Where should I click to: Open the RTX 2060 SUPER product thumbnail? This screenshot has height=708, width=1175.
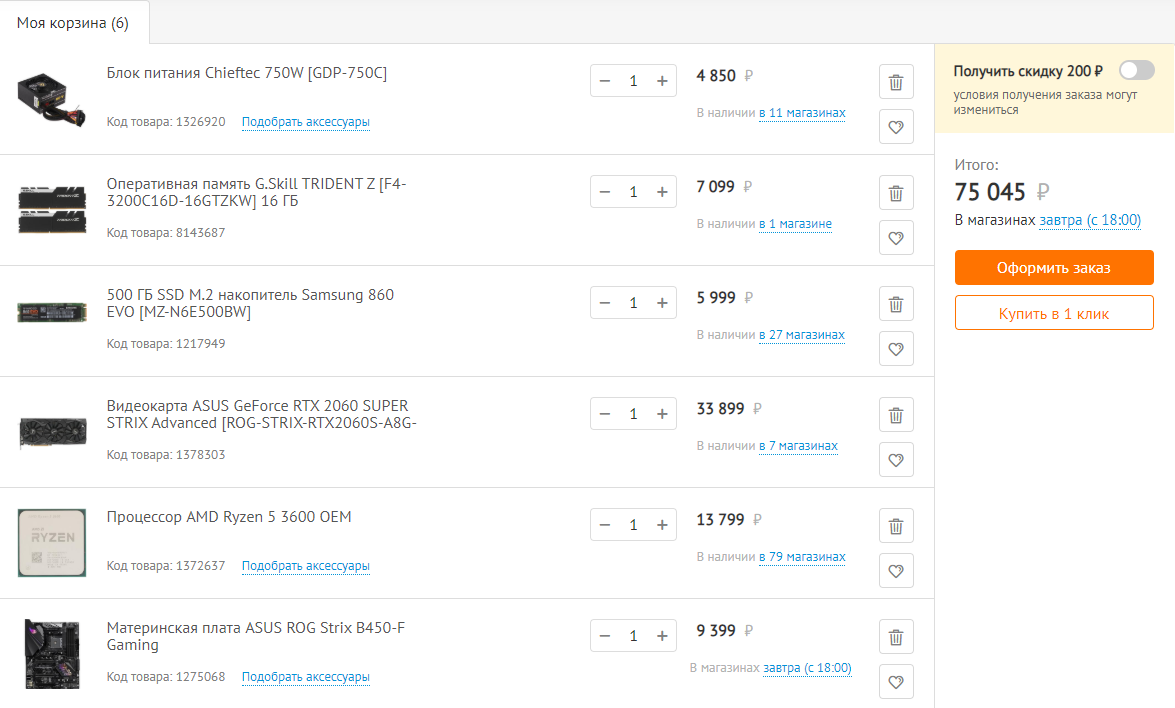coord(52,432)
